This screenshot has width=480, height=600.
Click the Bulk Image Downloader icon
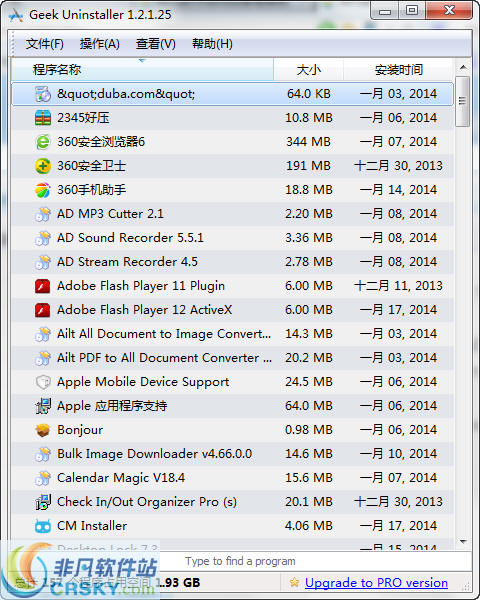point(42,454)
